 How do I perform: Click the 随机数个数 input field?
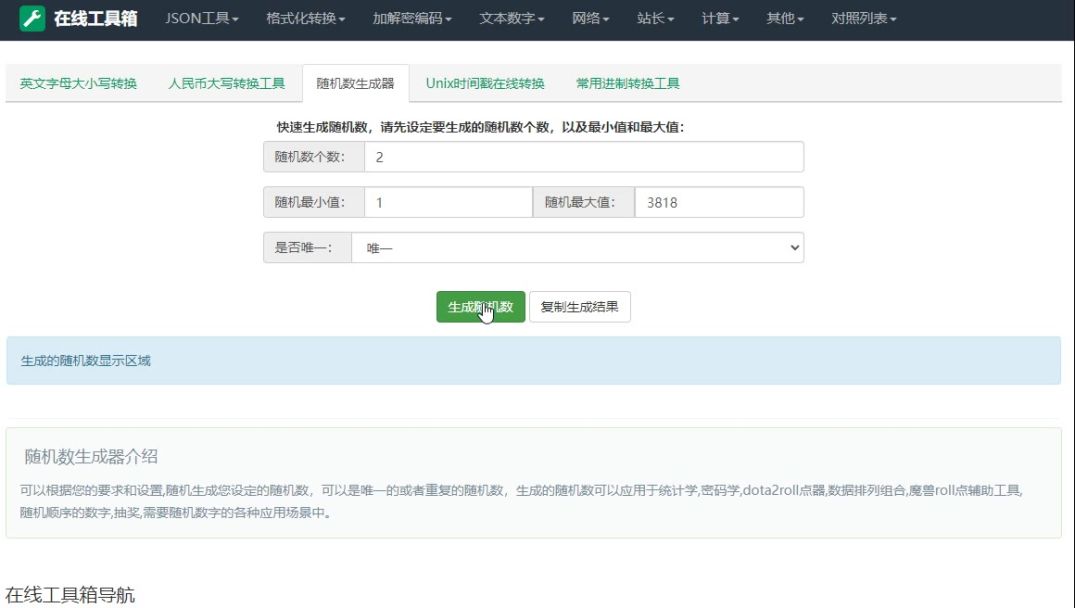583,157
